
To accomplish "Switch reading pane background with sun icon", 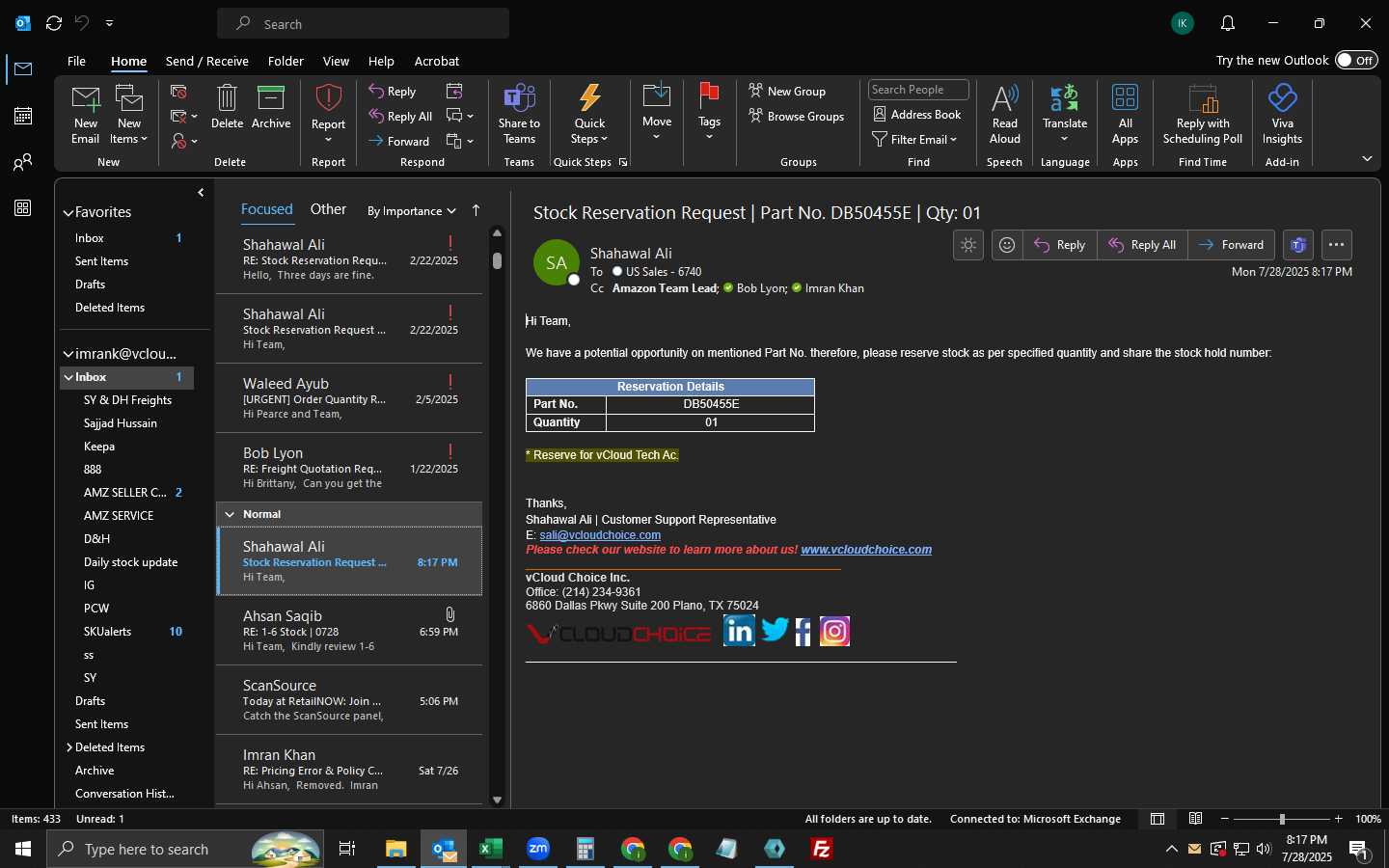I will tap(968, 245).
